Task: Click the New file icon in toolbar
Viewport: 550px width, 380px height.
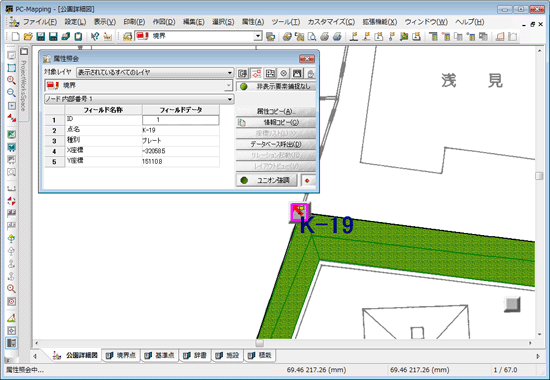Action: (15, 36)
